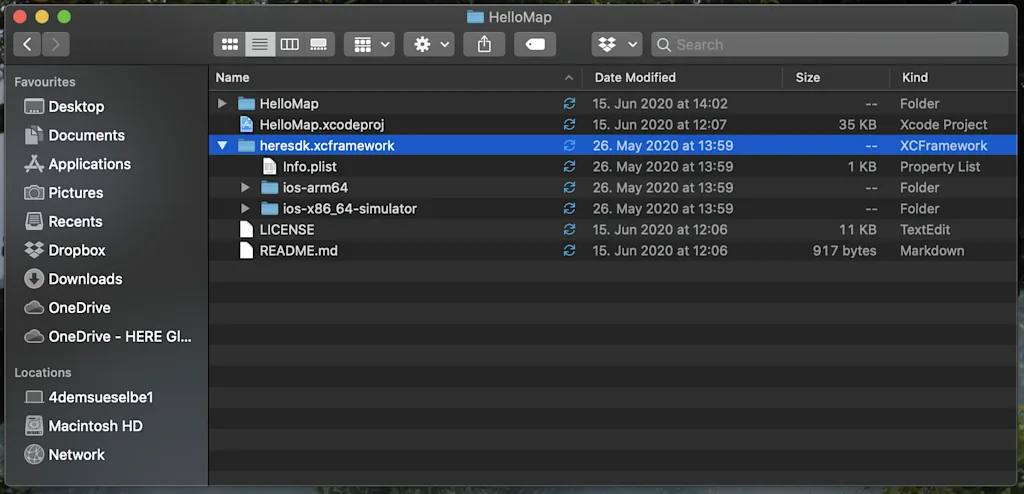Image resolution: width=1024 pixels, height=494 pixels.
Task: Select the ios-arm64 folder icon
Action: (270, 188)
